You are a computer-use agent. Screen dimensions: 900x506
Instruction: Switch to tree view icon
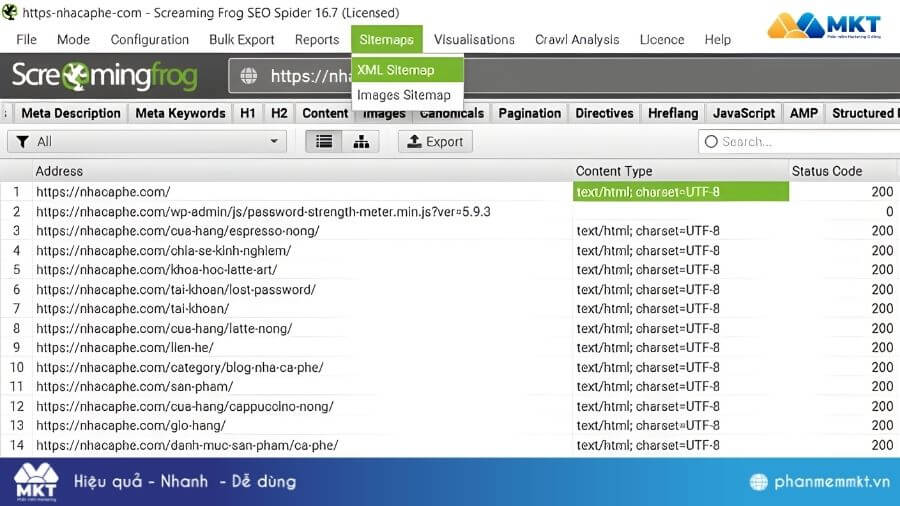[360, 142]
